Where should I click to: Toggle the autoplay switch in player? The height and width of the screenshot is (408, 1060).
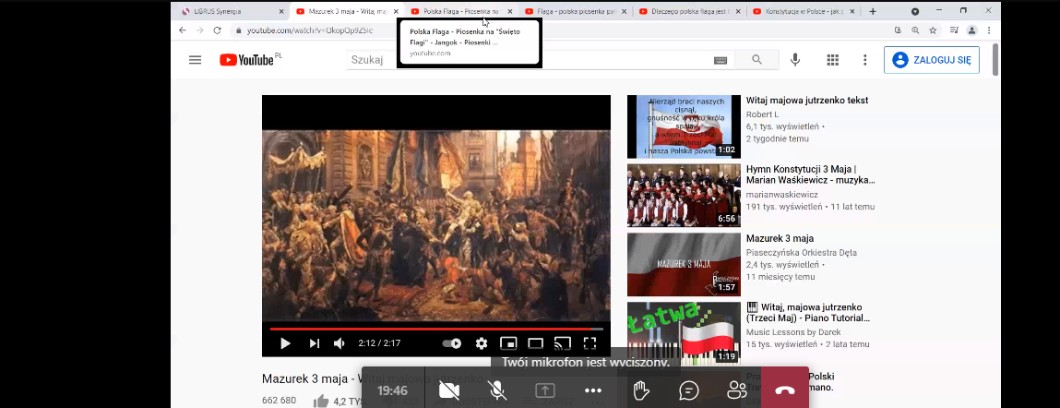click(x=452, y=343)
